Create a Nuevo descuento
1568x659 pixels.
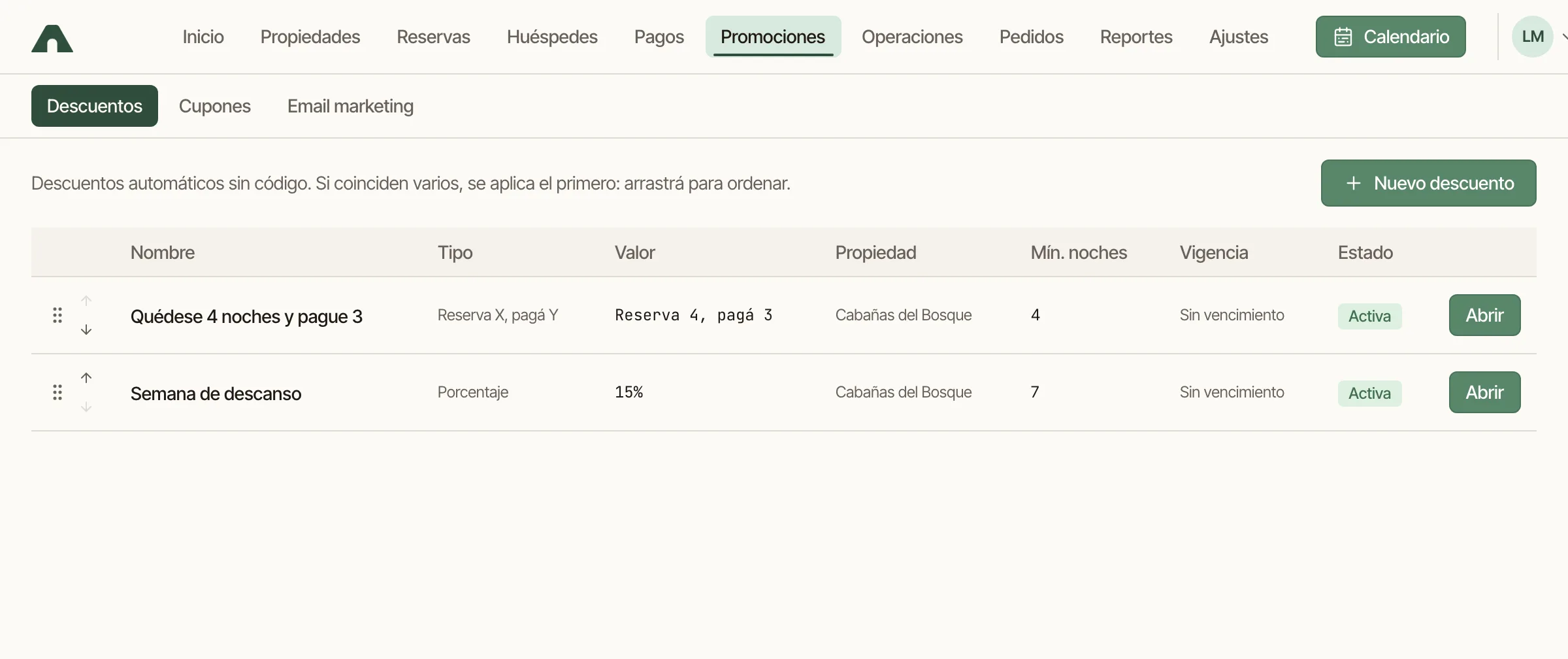1428,183
